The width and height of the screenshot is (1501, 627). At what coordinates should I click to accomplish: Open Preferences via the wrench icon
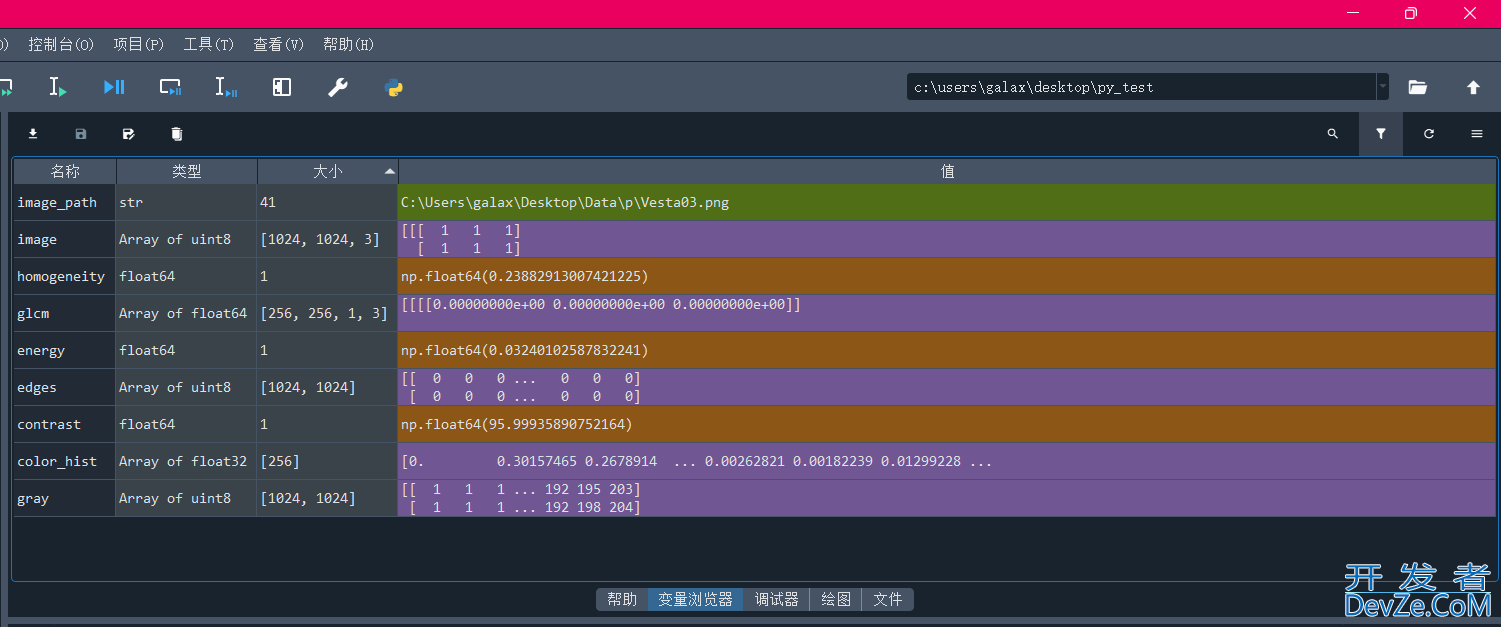[x=338, y=88]
